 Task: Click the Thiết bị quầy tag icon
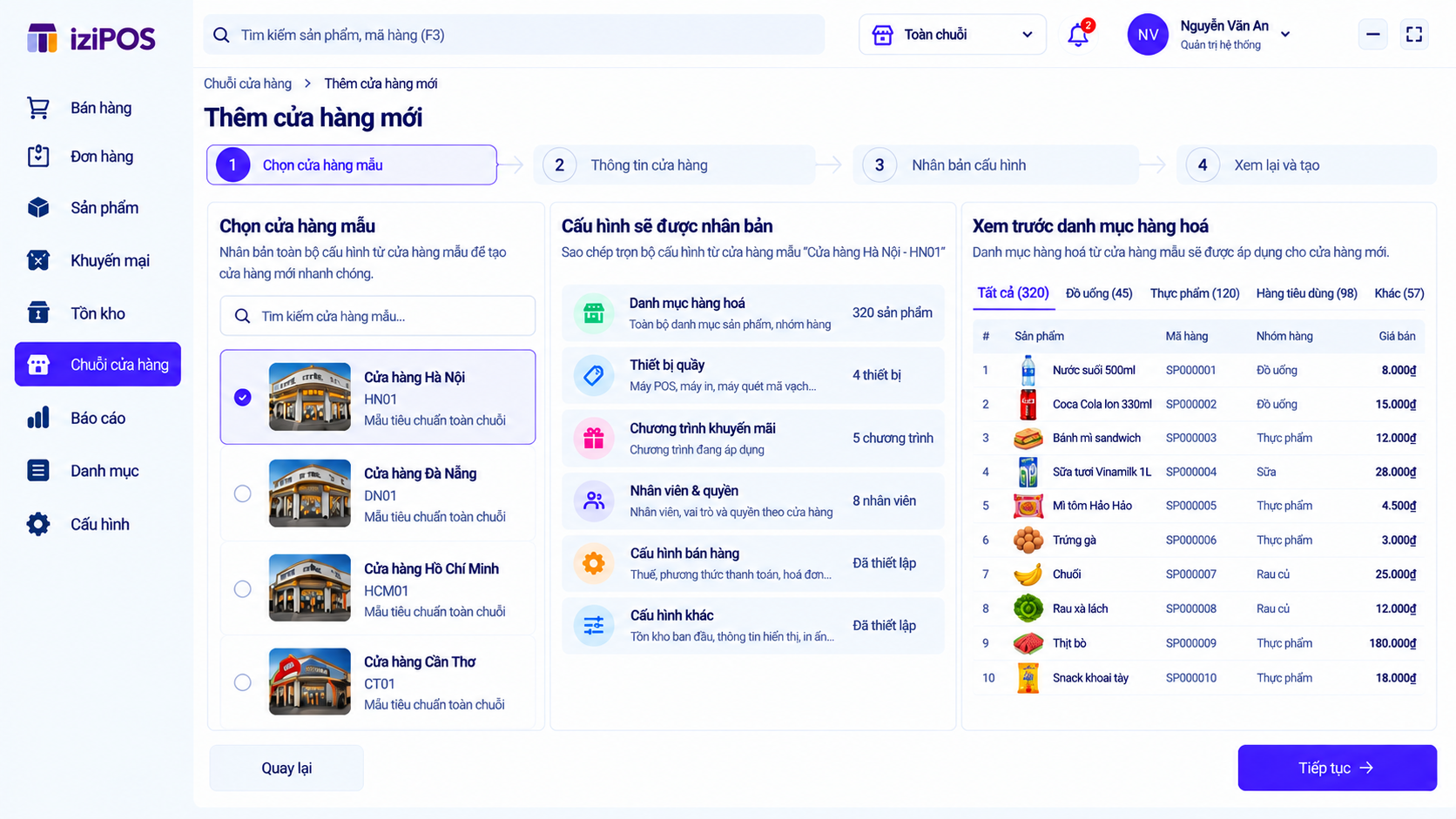(594, 376)
